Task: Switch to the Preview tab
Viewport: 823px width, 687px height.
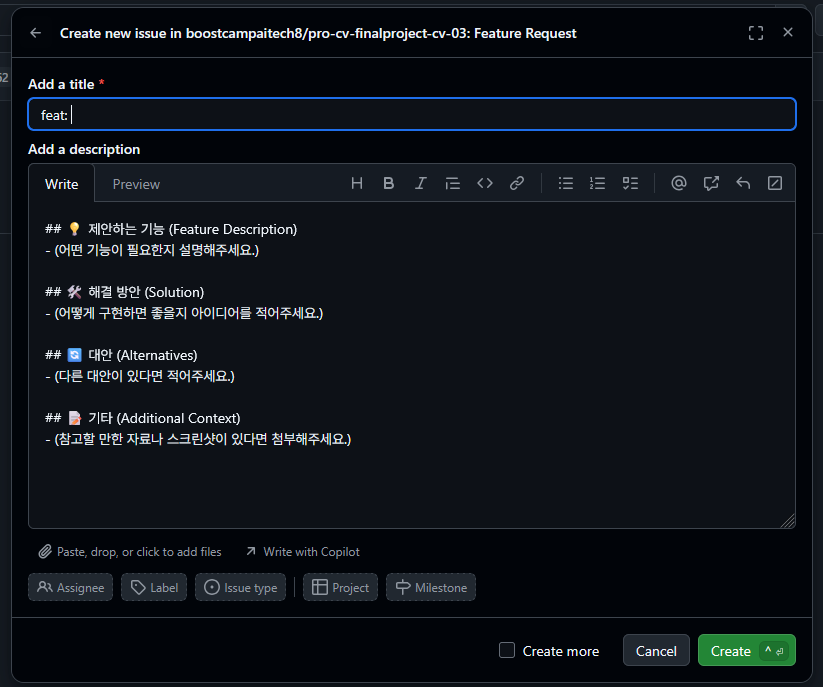Action: 136,184
